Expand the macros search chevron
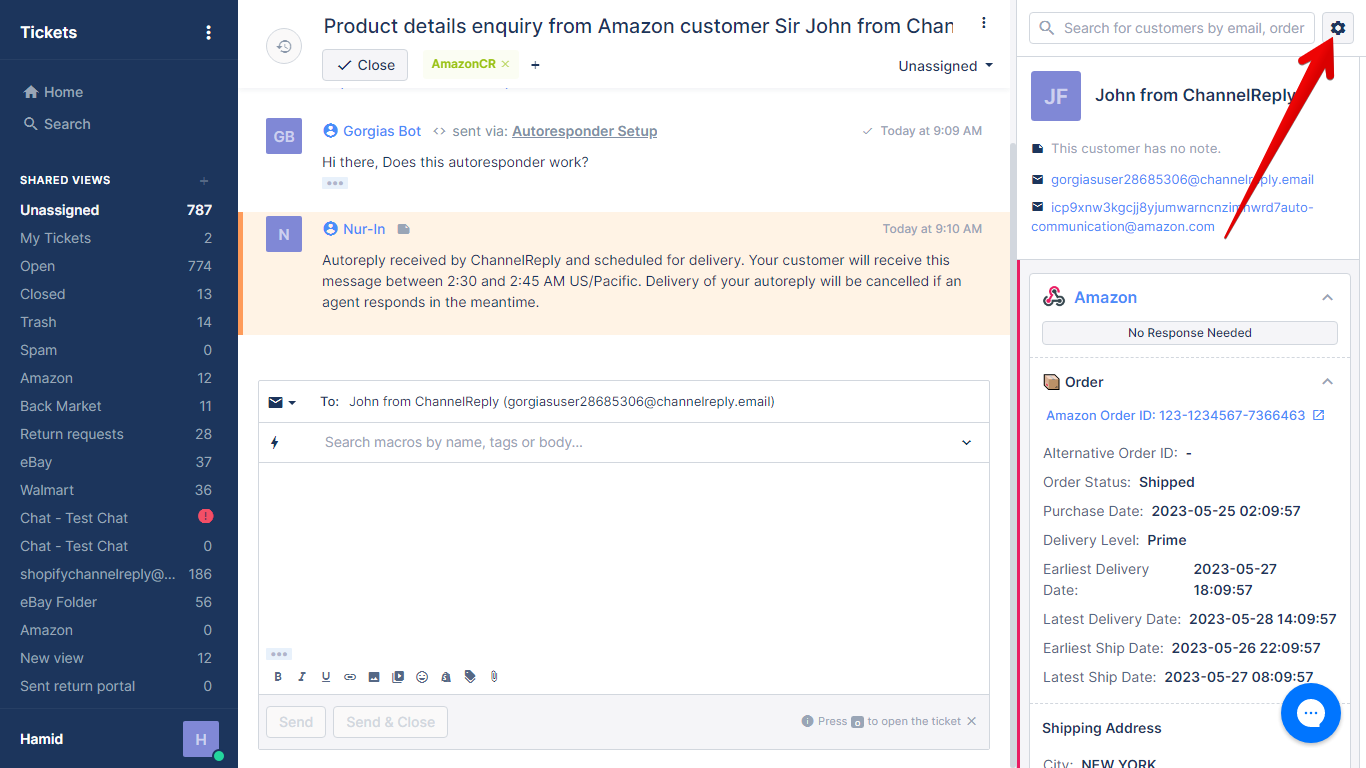The image size is (1366, 768). coord(966,442)
